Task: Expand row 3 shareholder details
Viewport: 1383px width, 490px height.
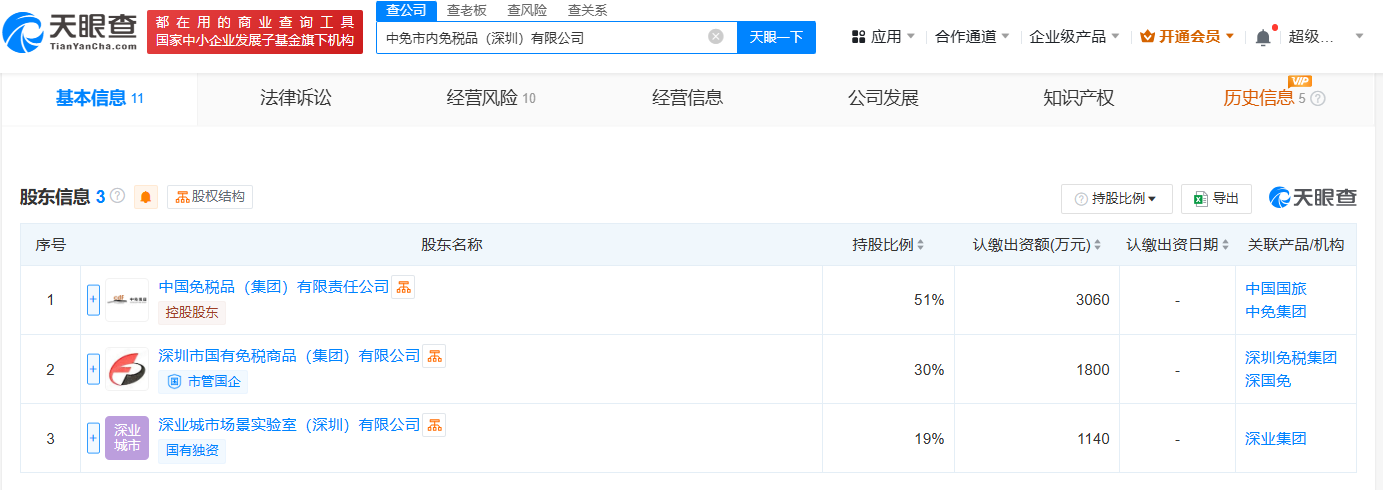Action: (x=94, y=438)
